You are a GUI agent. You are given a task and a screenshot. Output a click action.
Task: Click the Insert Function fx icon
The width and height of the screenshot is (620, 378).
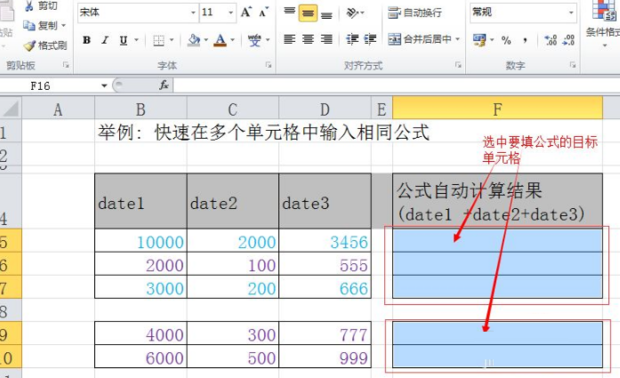[164, 85]
